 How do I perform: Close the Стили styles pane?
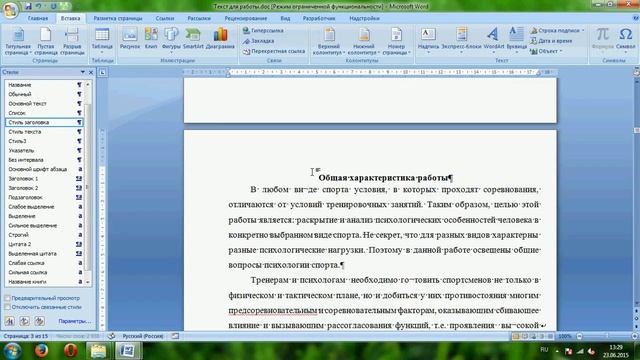coord(91,72)
